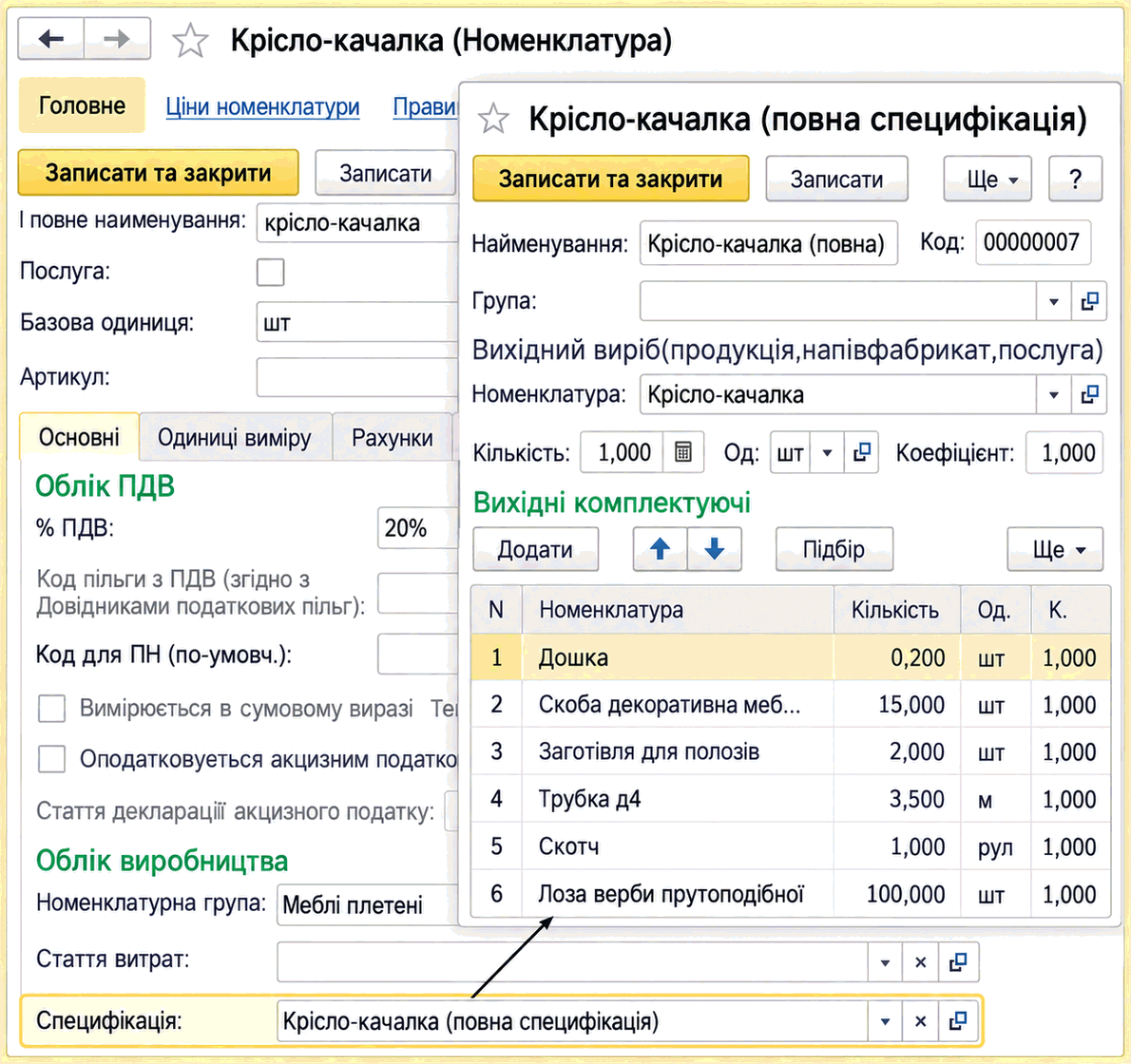Click the Базова одиниця field
The width and height of the screenshot is (1131, 1064).
click(x=357, y=322)
